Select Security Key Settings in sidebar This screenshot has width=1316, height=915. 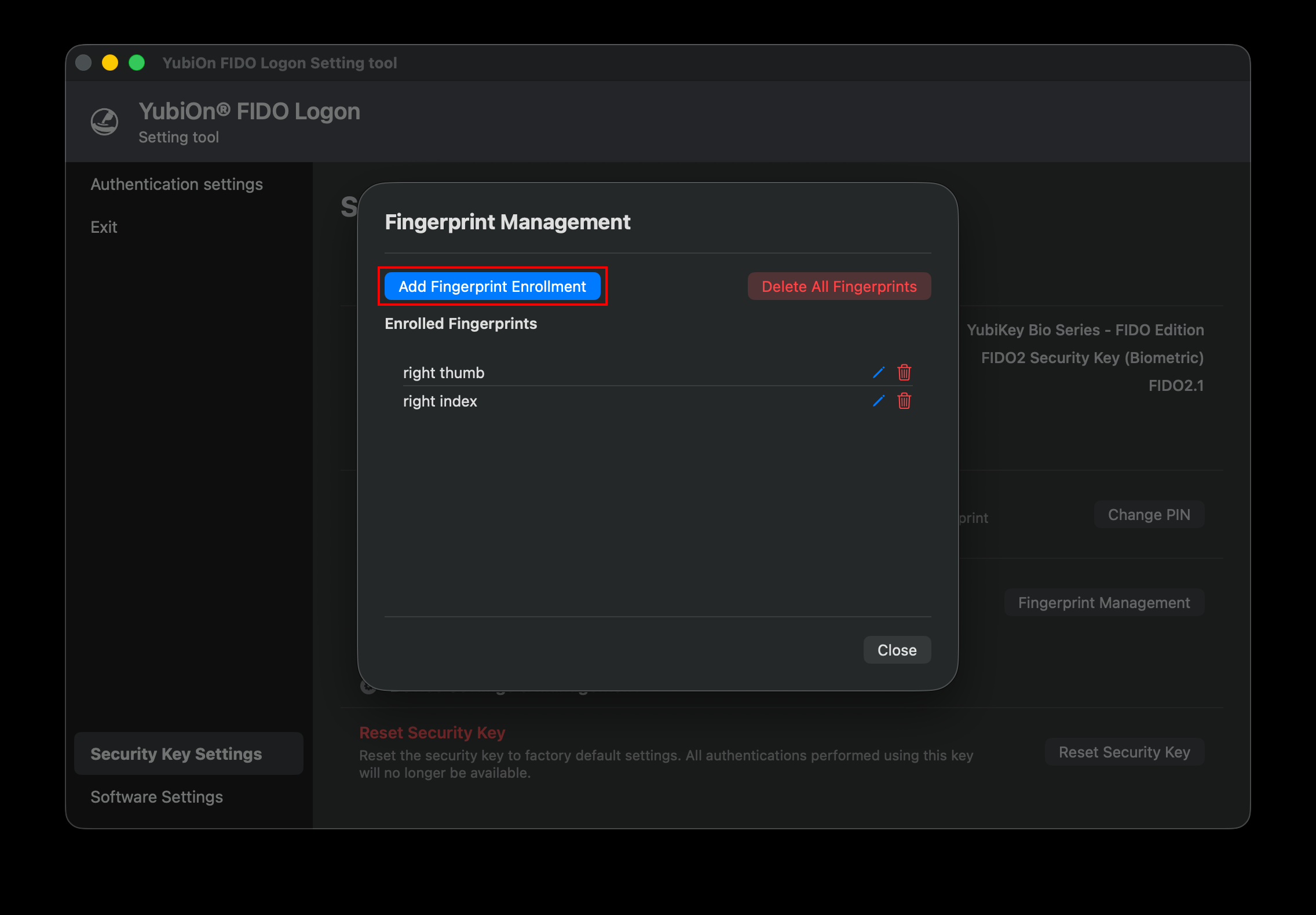(x=189, y=753)
